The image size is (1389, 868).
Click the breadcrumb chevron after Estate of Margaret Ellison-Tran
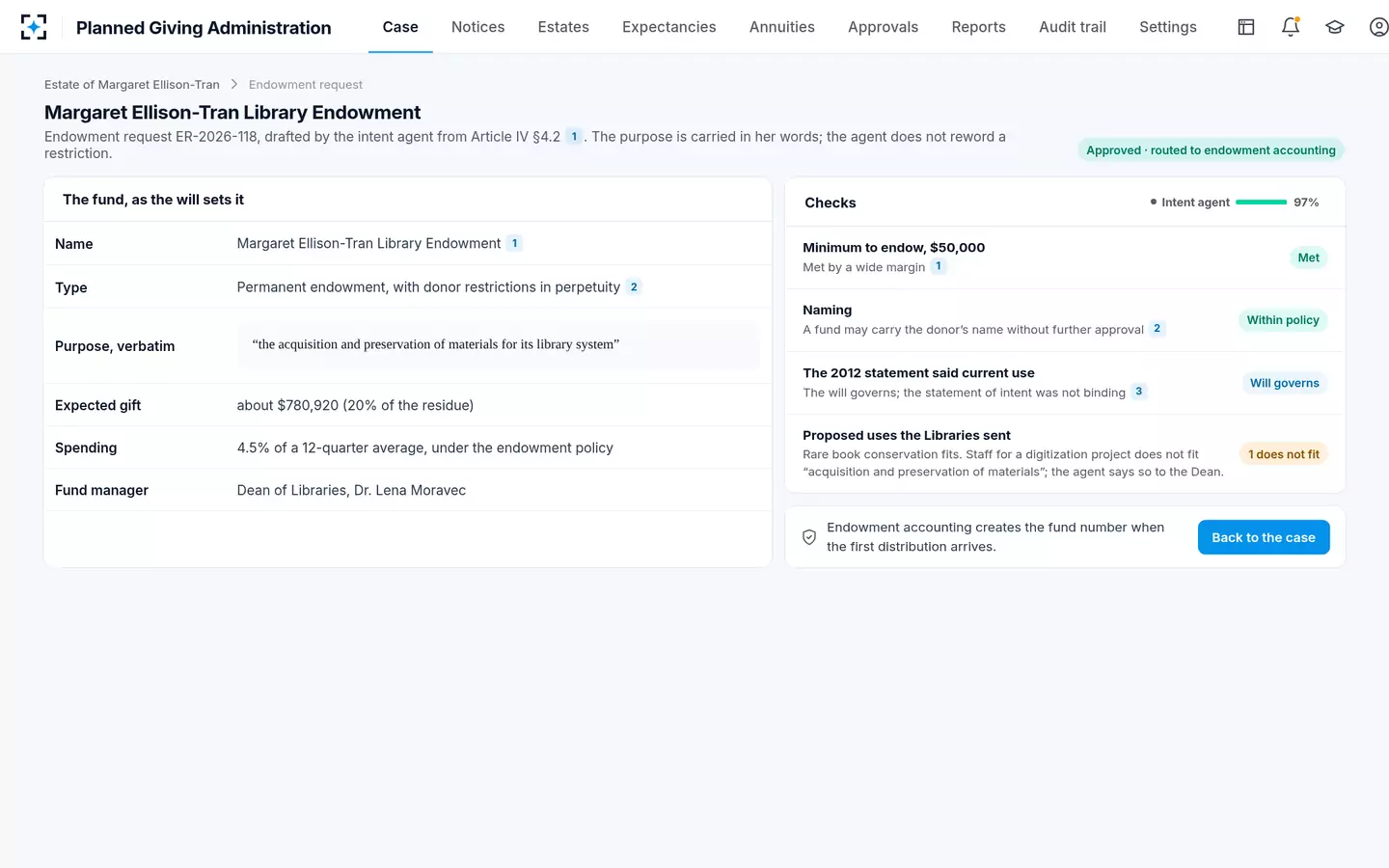[x=234, y=85]
